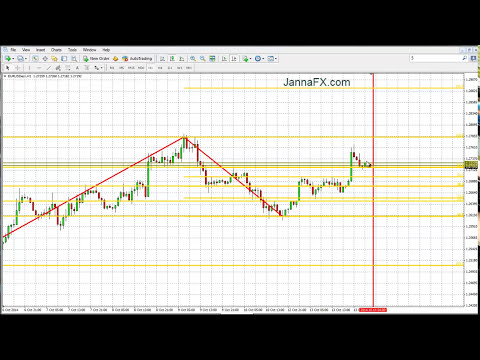The image size is (480, 360).
Task: Open the Charts menu
Action: [56, 50]
